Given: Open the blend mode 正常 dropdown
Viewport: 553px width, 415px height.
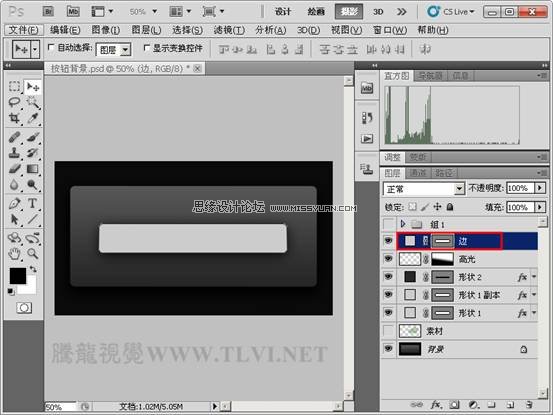Looking at the screenshot, I should (x=424, y=189).
